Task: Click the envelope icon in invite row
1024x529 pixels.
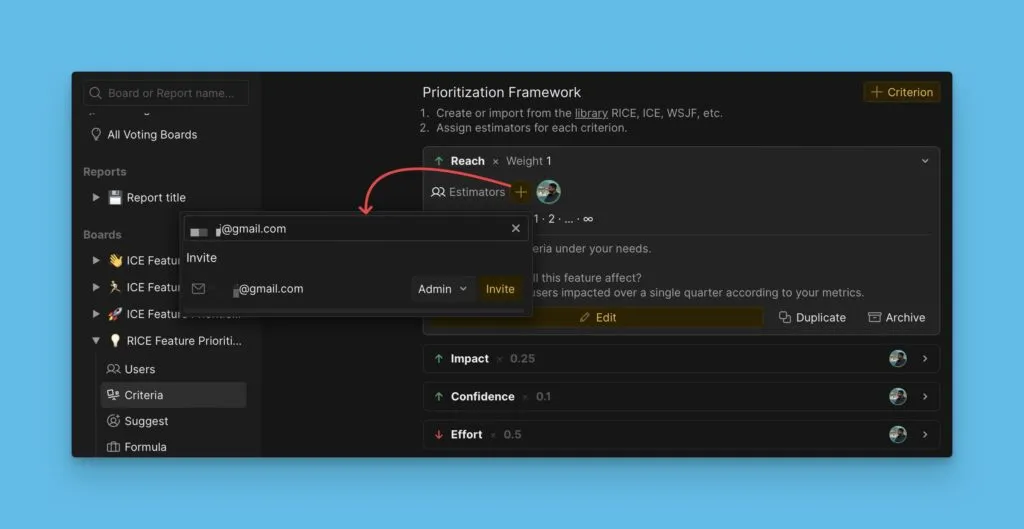Action: click(198, 289)
